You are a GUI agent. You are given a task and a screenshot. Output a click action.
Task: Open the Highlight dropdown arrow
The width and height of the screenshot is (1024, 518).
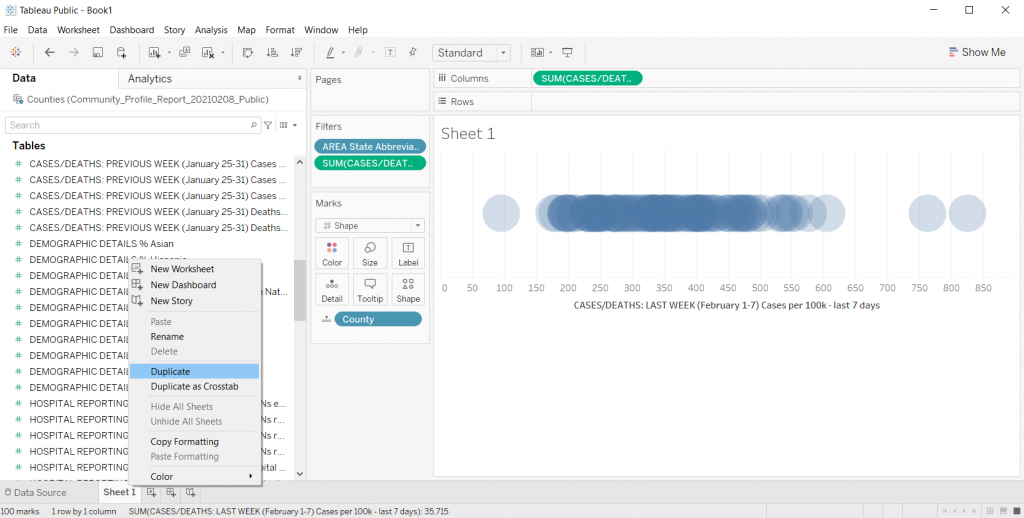click(x=344, y=53)
